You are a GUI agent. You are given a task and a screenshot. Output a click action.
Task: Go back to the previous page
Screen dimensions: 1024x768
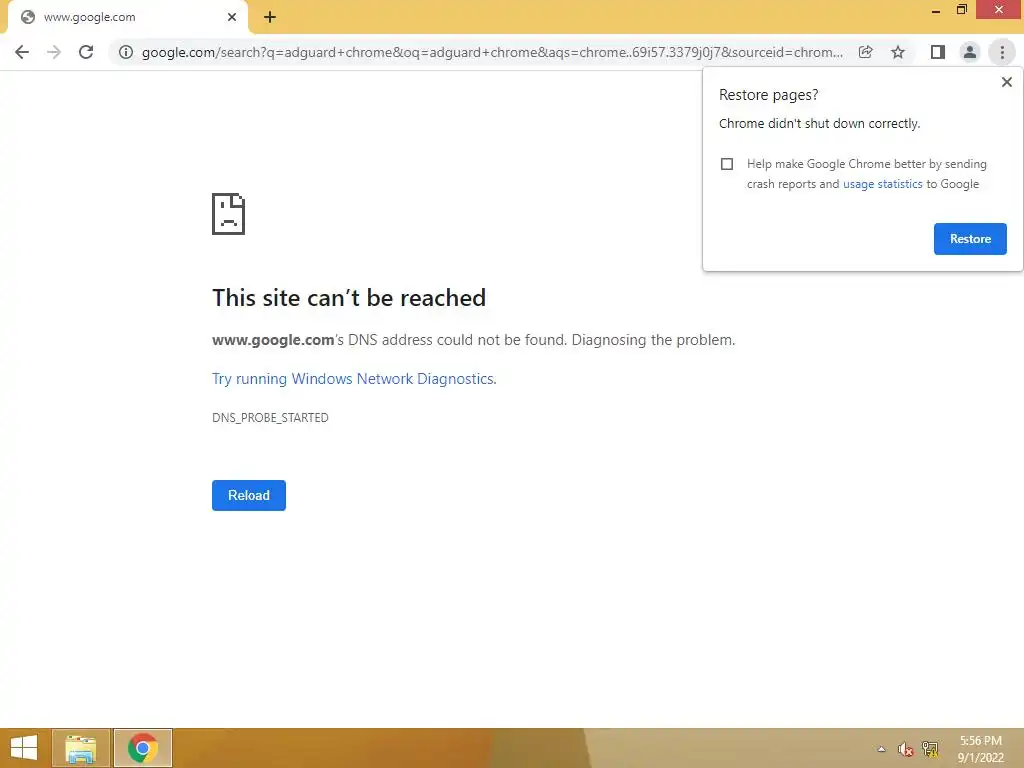tap(22, 52)
